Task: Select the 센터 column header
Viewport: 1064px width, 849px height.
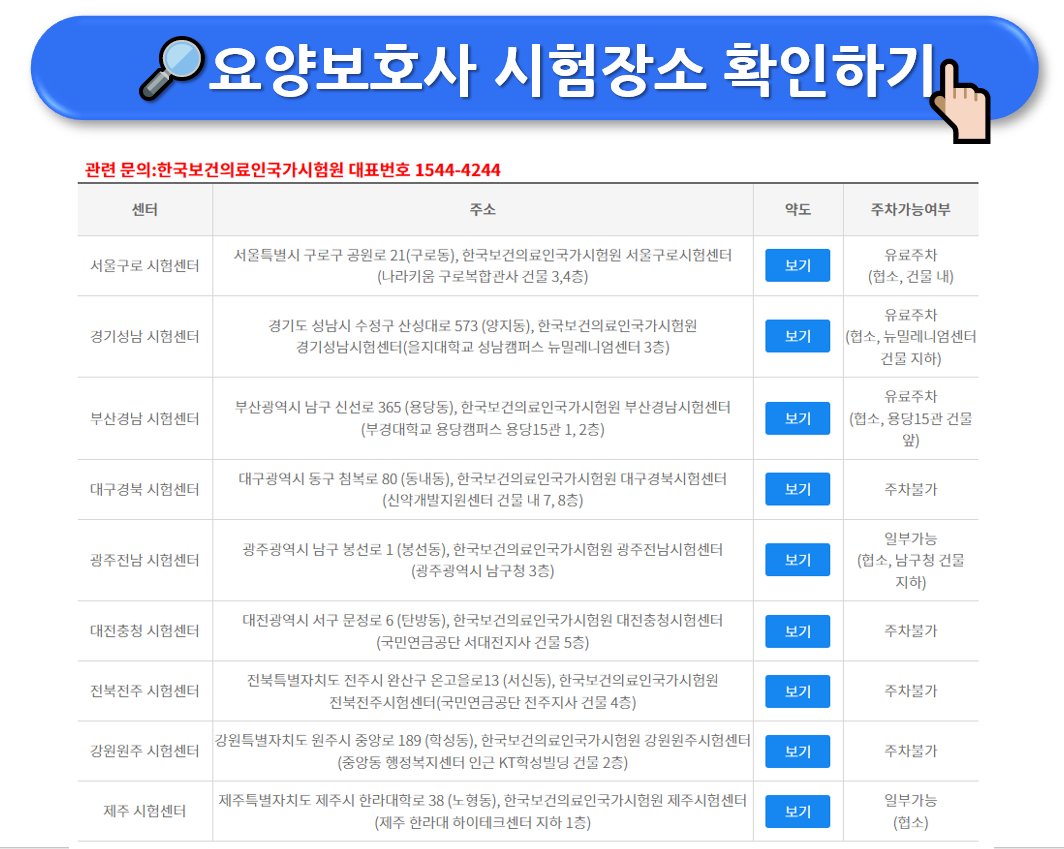Action: [x=145, y=210]
